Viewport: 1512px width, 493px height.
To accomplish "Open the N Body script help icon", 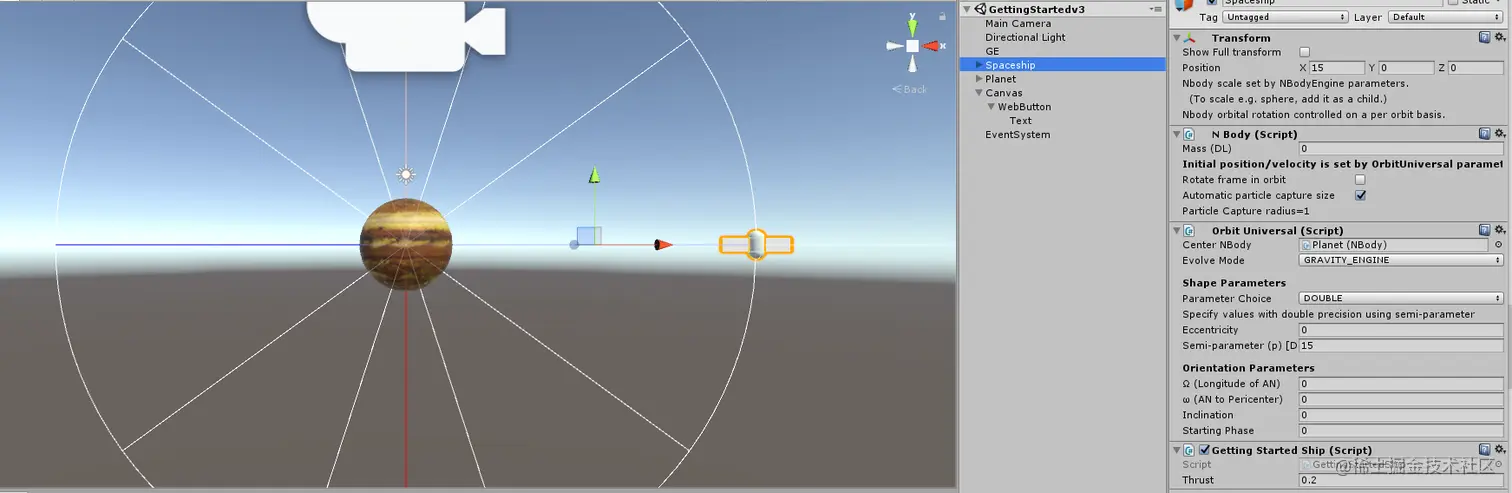I will click(1484, 134).
